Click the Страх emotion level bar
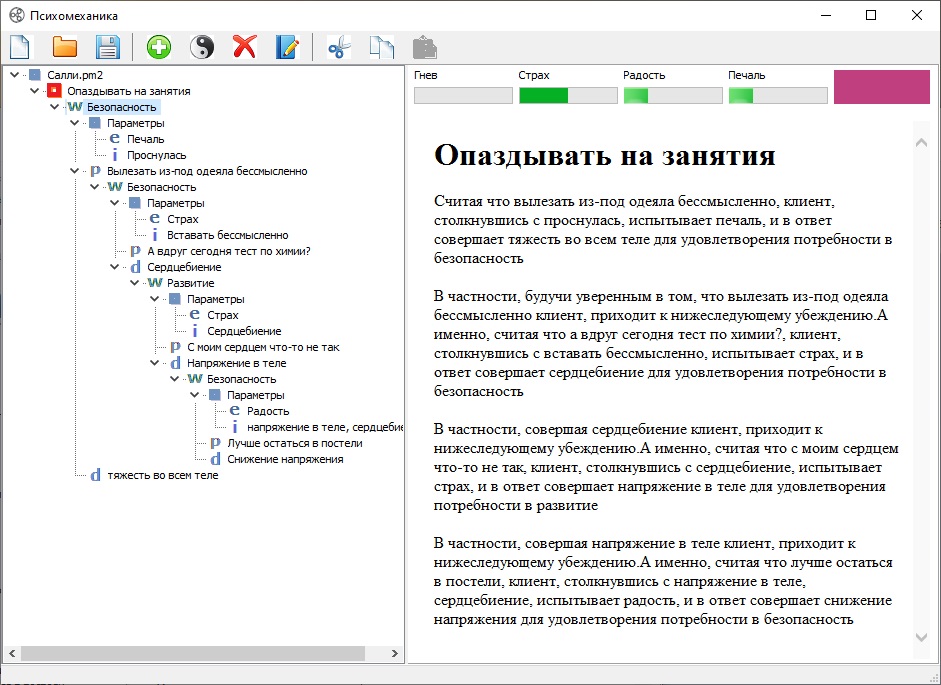This screenshot has height=685, width=941. tap(567, 96)
